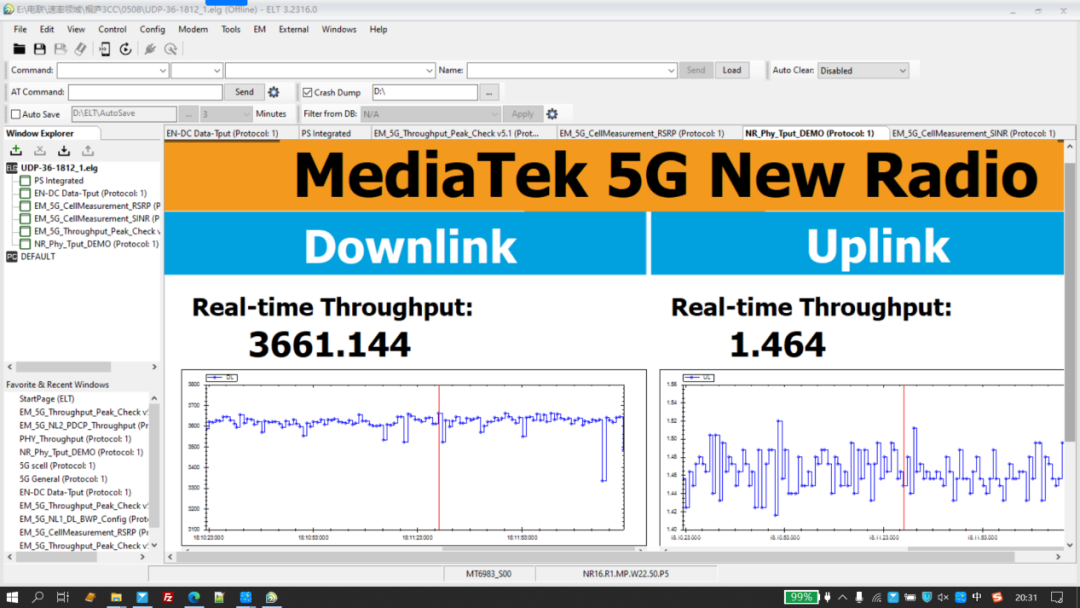This screenshot has height=608, width=1080.
Task: Toggle the PS Integrated checkbox in tree
Action: (25, 181)
